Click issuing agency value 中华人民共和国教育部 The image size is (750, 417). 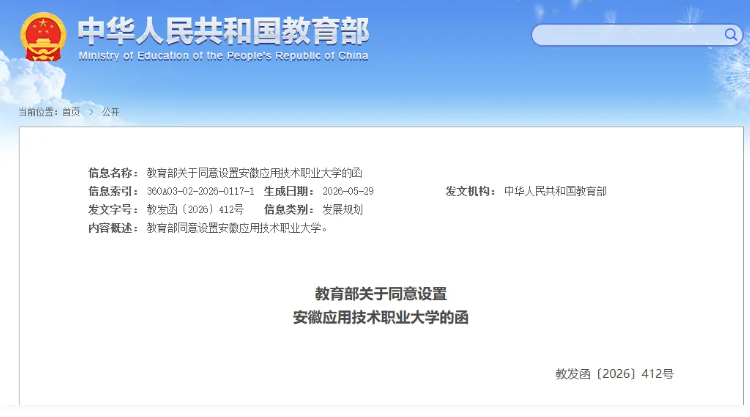[555, 191]
